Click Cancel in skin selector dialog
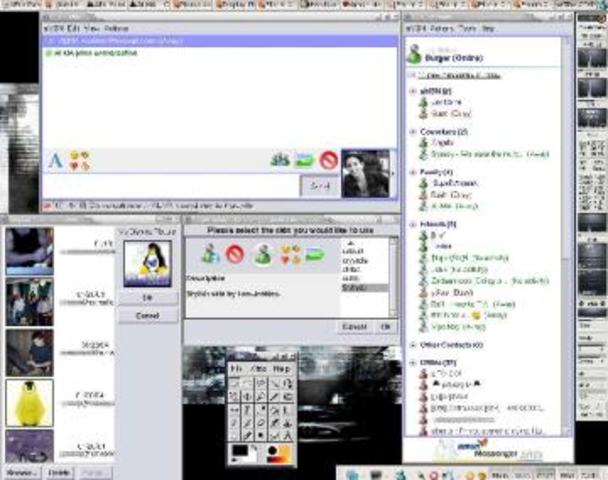608x480 pixels. (355, 327)
